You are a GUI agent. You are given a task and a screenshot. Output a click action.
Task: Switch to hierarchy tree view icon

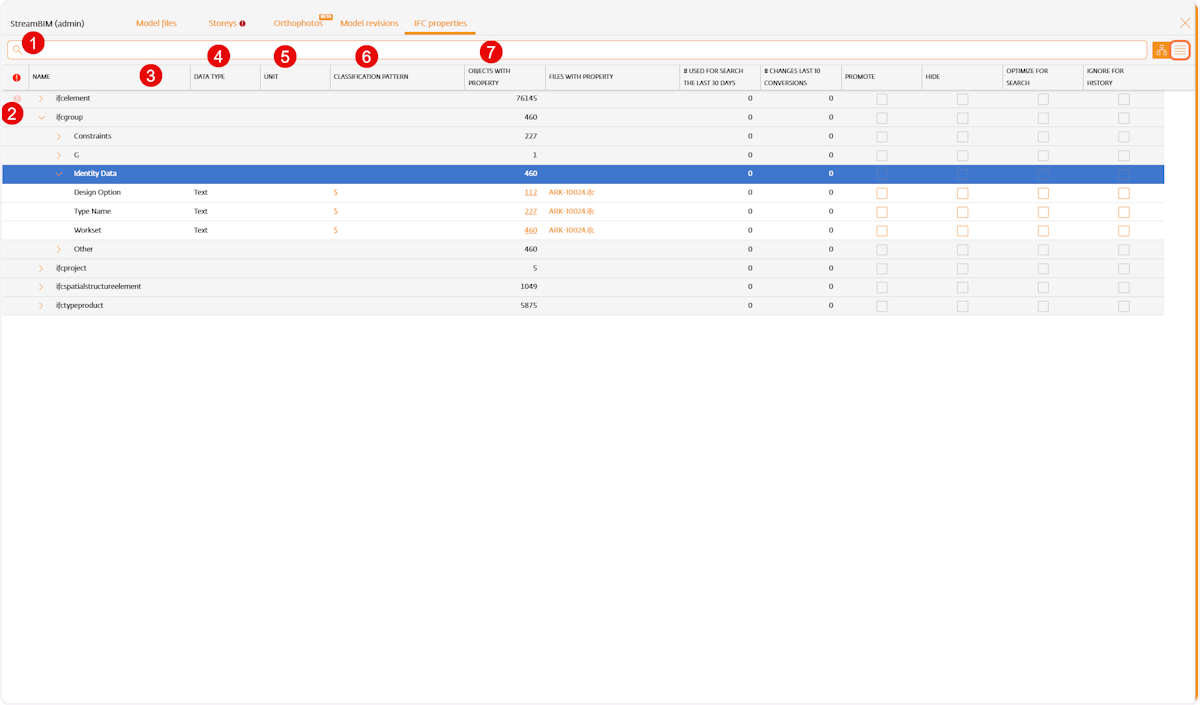tap(1161, 50)
